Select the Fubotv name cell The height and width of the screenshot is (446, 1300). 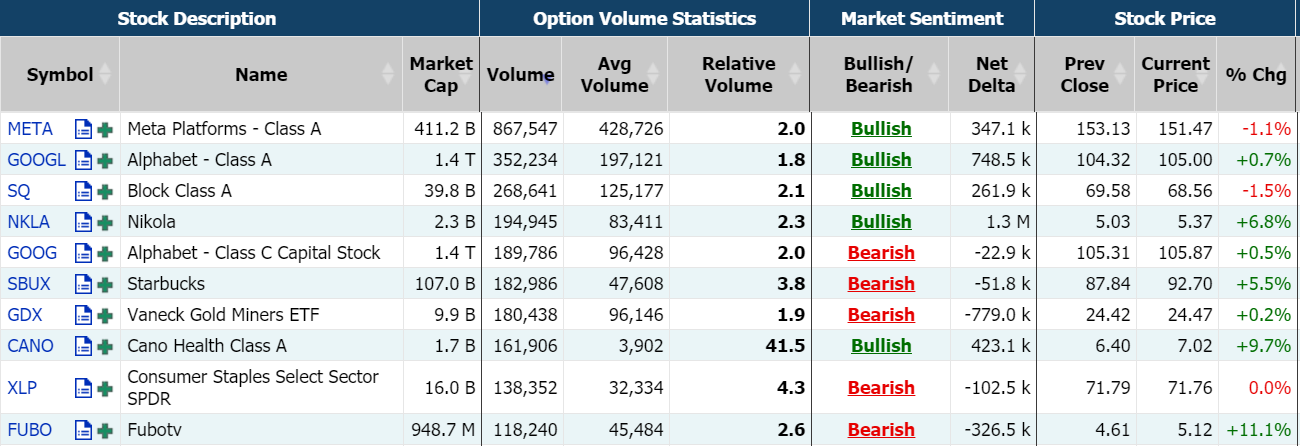click(260, 431)
